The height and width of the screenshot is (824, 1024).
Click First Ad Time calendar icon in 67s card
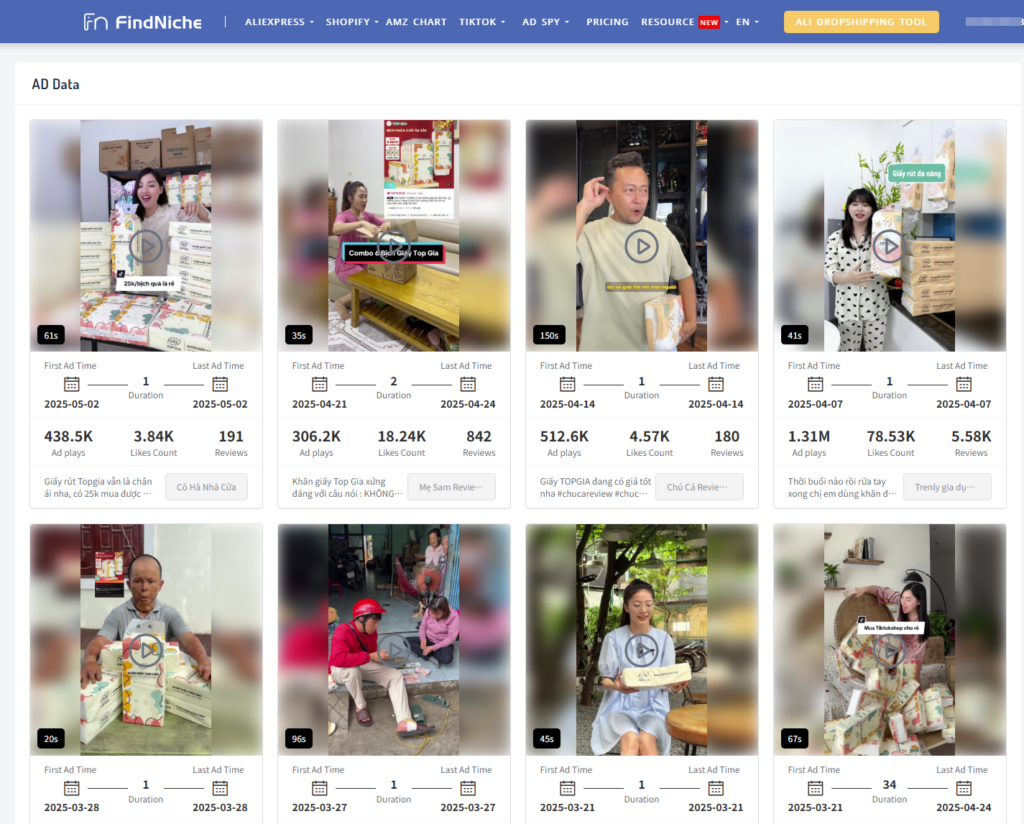coord(815,788)
